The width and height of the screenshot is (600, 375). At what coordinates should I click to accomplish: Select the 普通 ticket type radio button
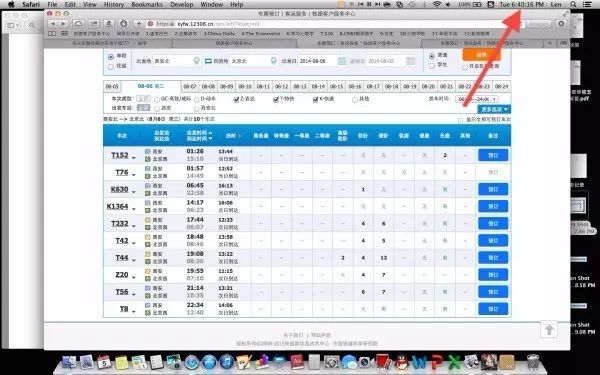[432, 56]
